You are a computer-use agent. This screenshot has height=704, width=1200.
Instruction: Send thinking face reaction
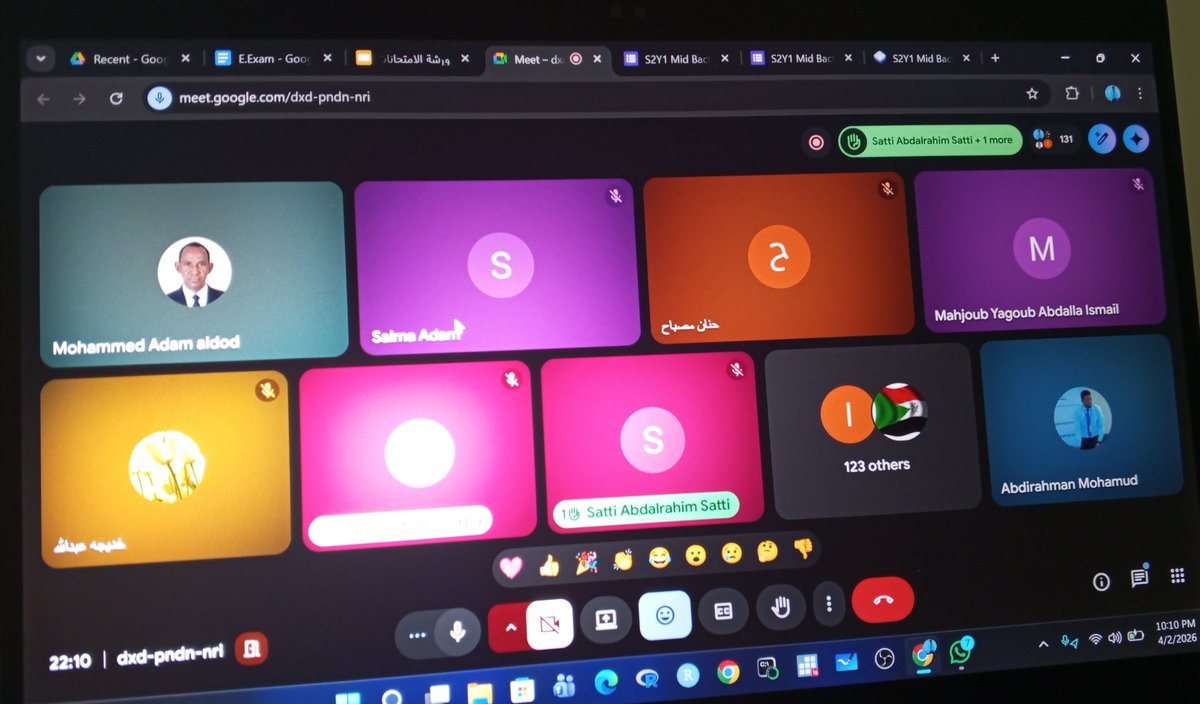(x=767, y=550)
